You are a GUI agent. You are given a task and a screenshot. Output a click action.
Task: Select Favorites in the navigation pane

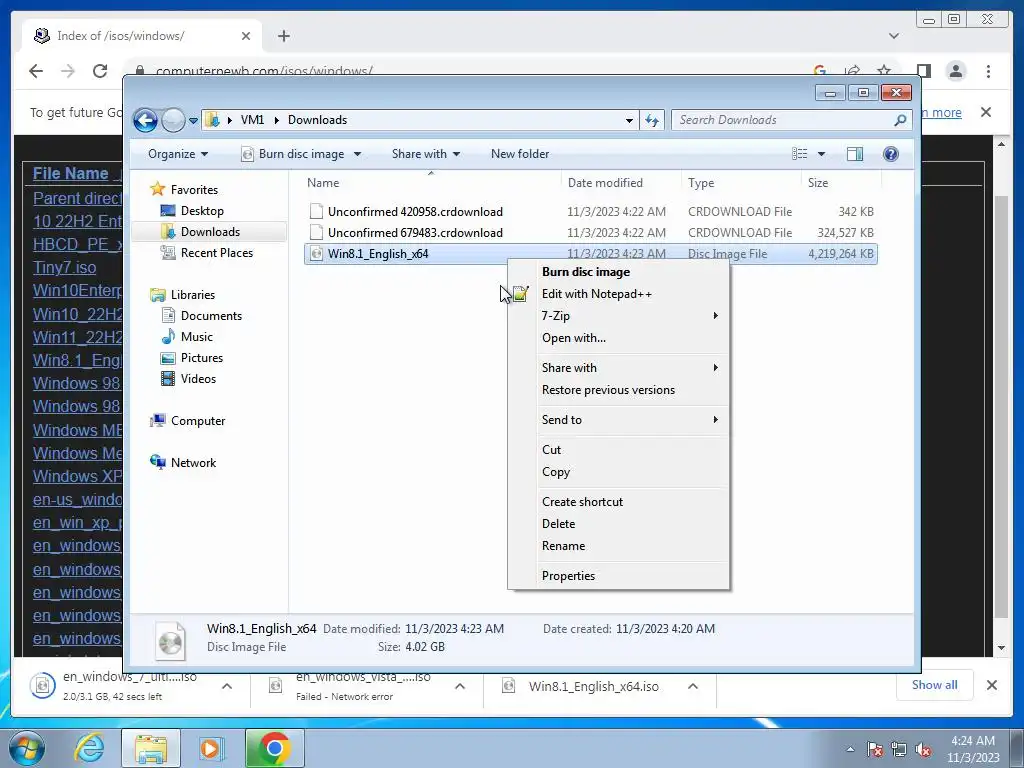(194, 190)
